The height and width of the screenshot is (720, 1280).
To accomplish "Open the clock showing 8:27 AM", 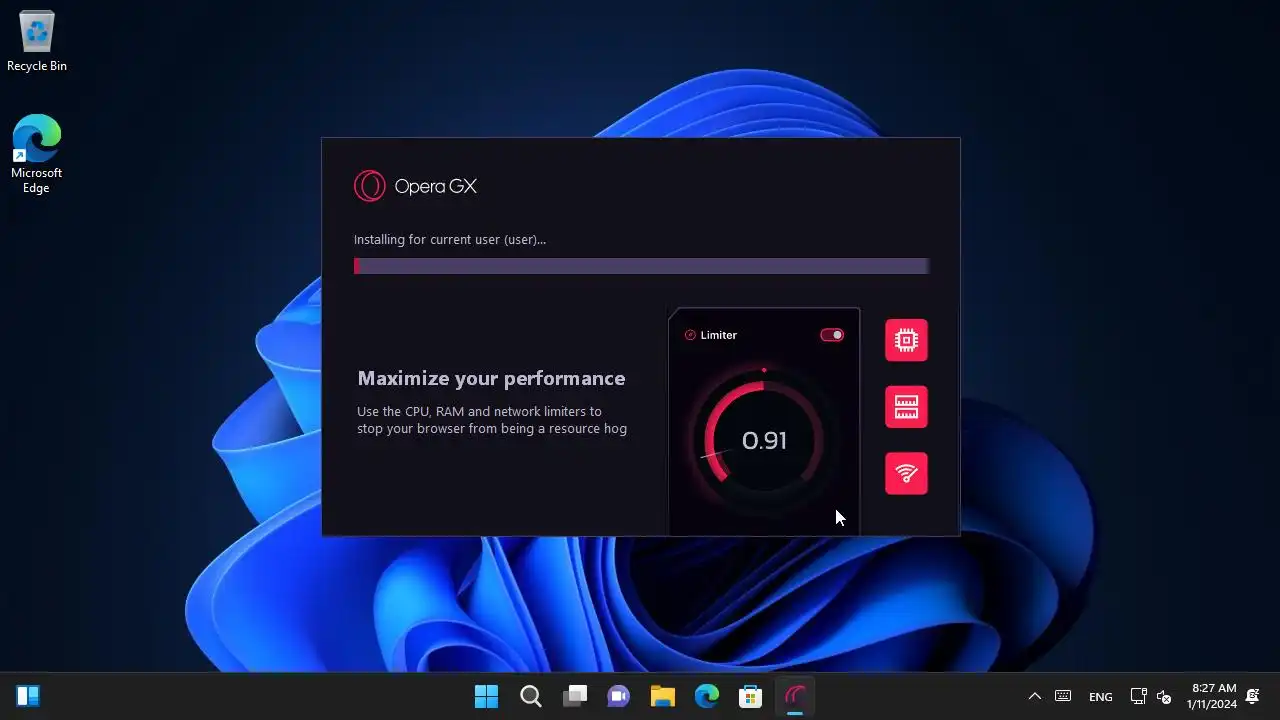I will [x=1212, y=696].
